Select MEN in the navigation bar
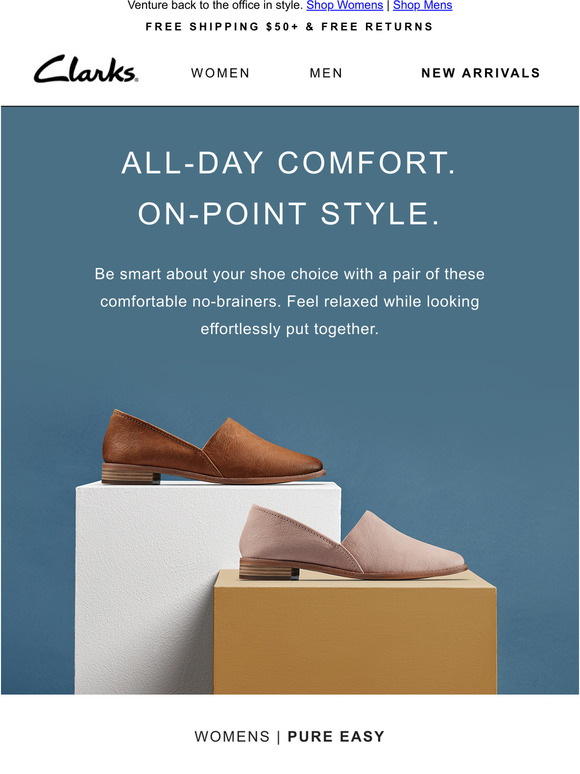The width and height of the screenshot is (580, 774). 326,73
